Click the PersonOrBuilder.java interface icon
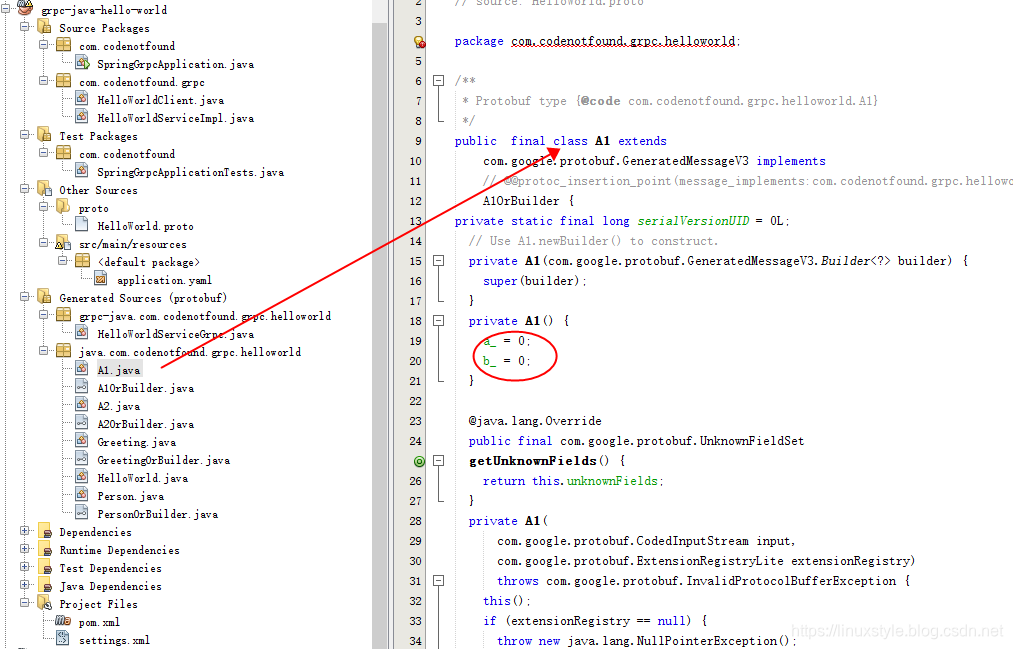 coord(82,513)
